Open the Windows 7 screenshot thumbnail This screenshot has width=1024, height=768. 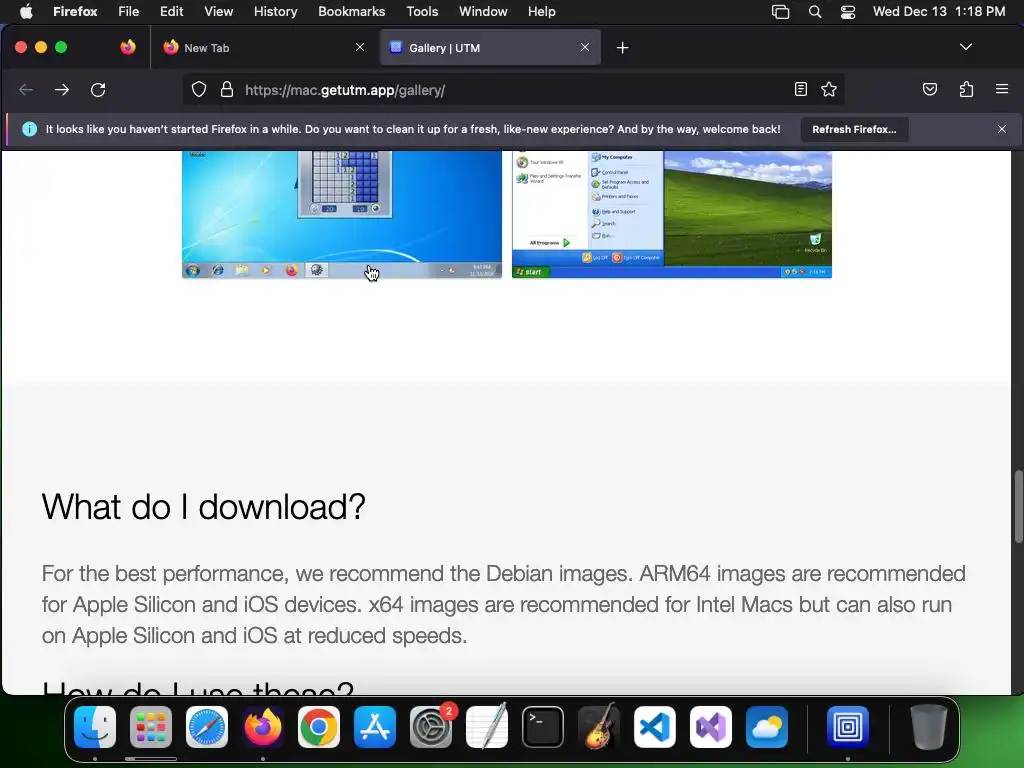pos(342,214)
